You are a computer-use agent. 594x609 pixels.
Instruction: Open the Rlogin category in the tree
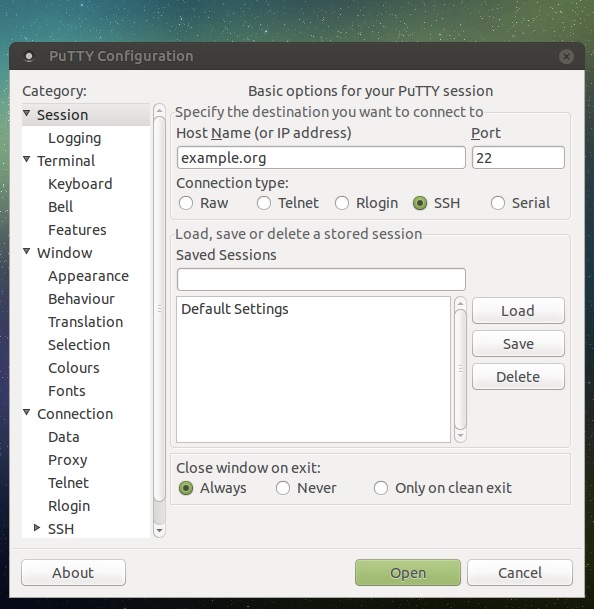(69, 506)
